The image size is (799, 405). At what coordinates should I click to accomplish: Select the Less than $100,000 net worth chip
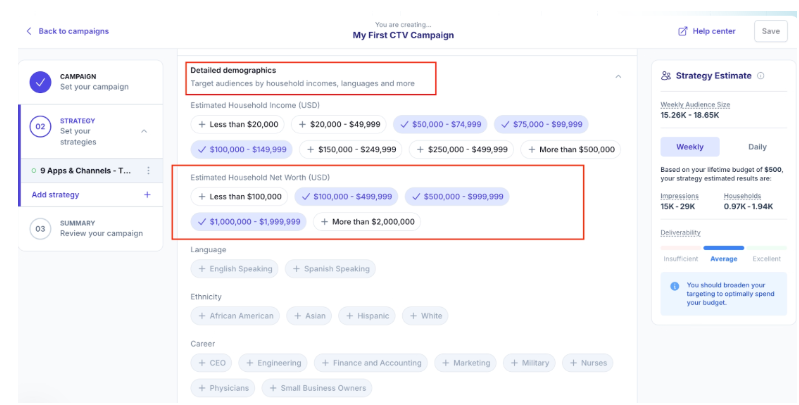tap(239, 197)
